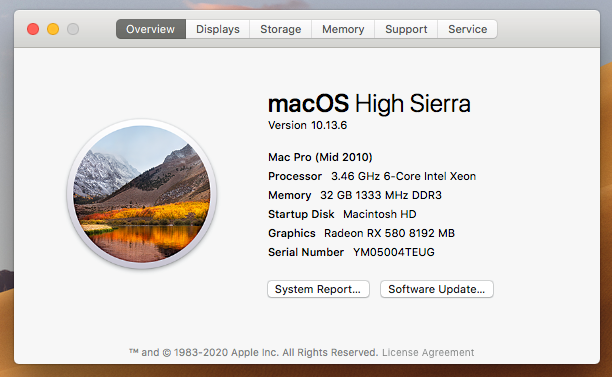Go to the Support tab
The height and width of the screenshot is (377, 612).
click(x=406, y=29)
